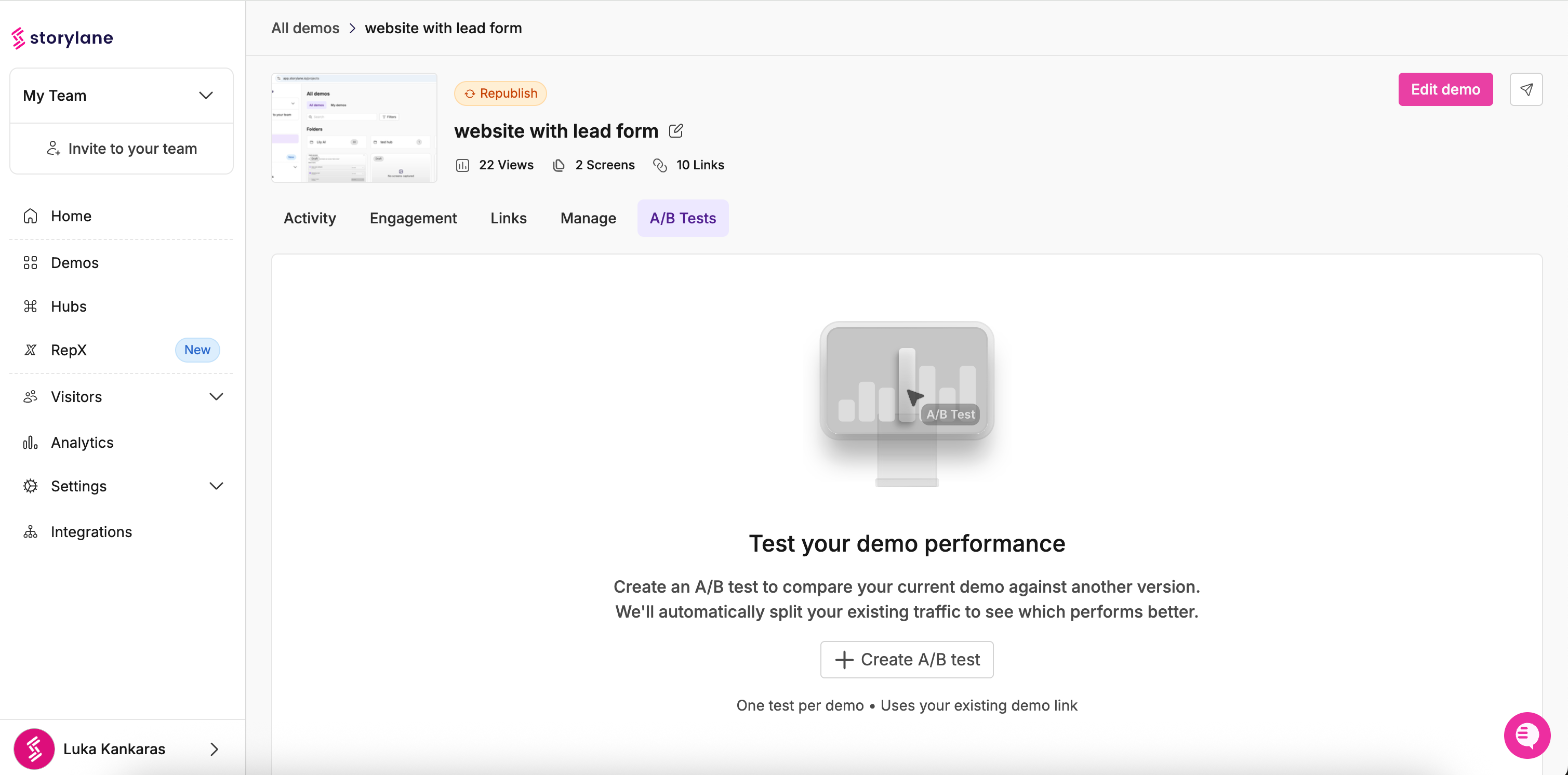Image resolution: width=1568 pixels, height=775 pixels.
Task: Click the pencil icon beside demo title
Action: point(675,131)
